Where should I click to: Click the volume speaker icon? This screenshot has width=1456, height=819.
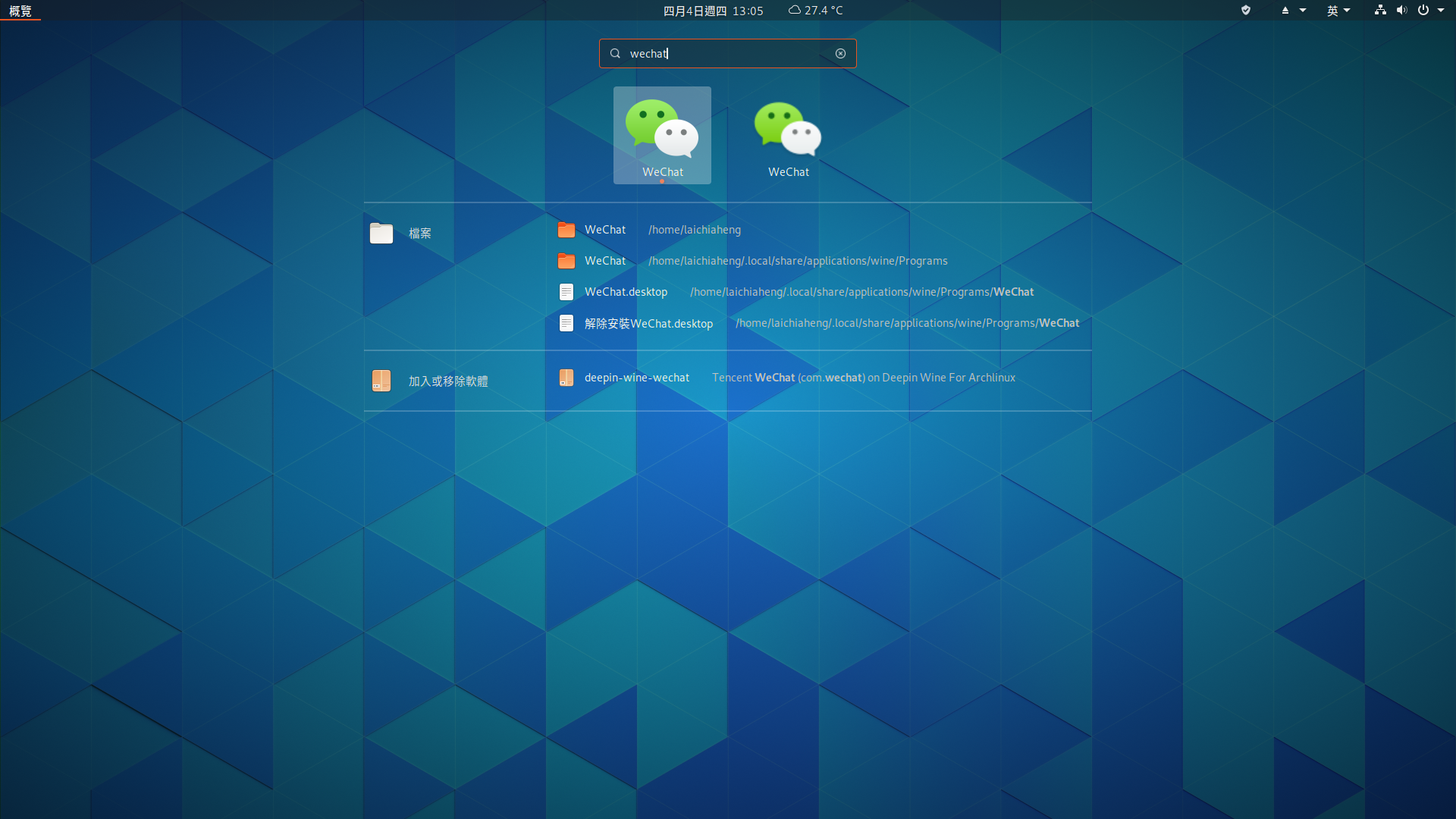coord(1401,11)
